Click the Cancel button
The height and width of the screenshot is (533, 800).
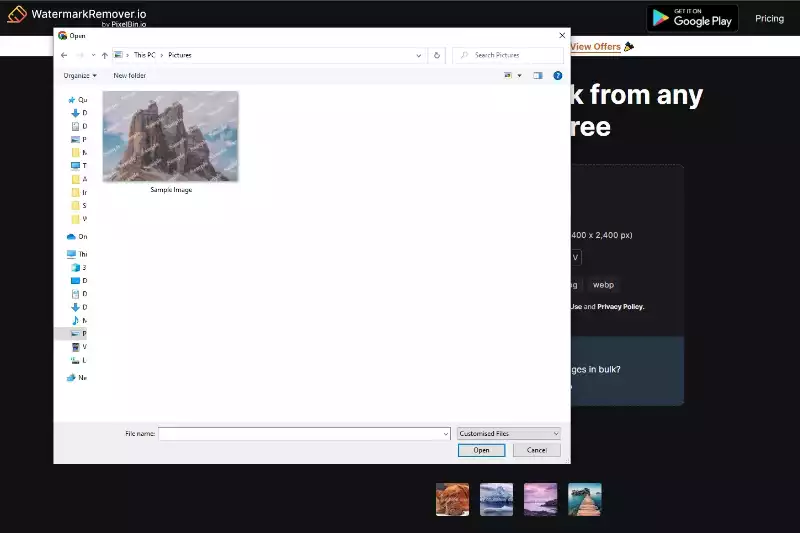[537, 450]
